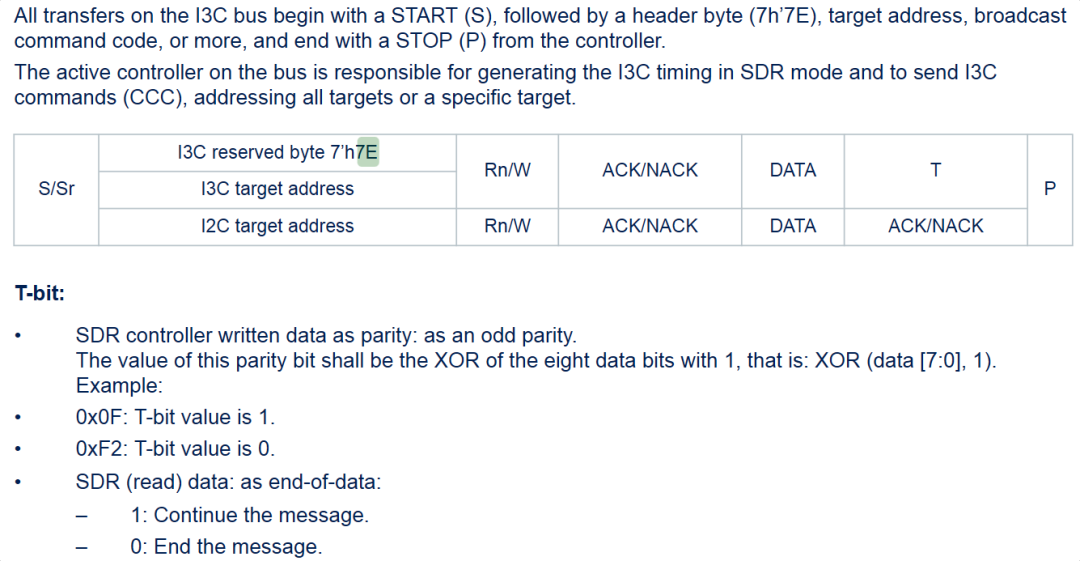Click the T column cell in the table
Screen dimensions: 1080x561
pos(935,170)
